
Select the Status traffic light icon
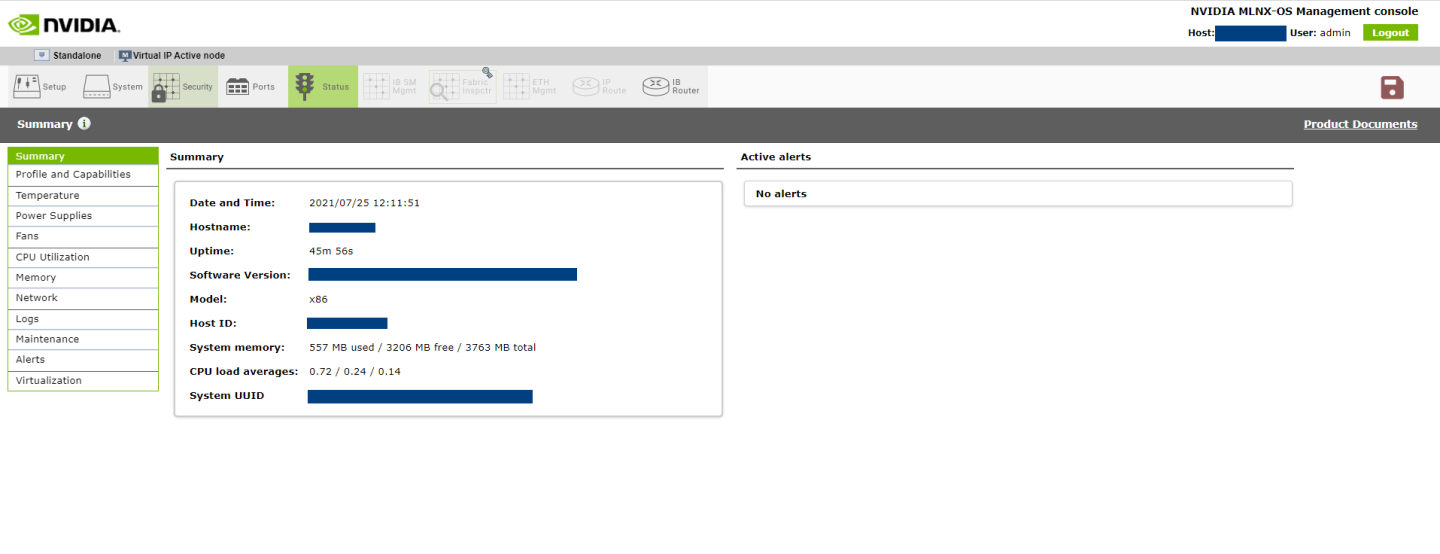click(304, 87)
